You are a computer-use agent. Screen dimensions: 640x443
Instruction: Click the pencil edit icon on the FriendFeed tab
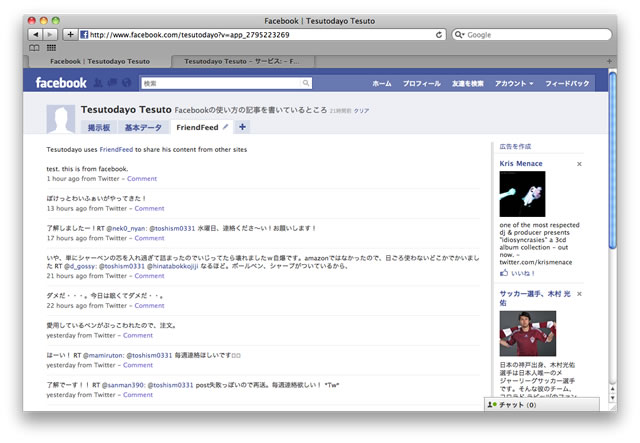(225, 127)
